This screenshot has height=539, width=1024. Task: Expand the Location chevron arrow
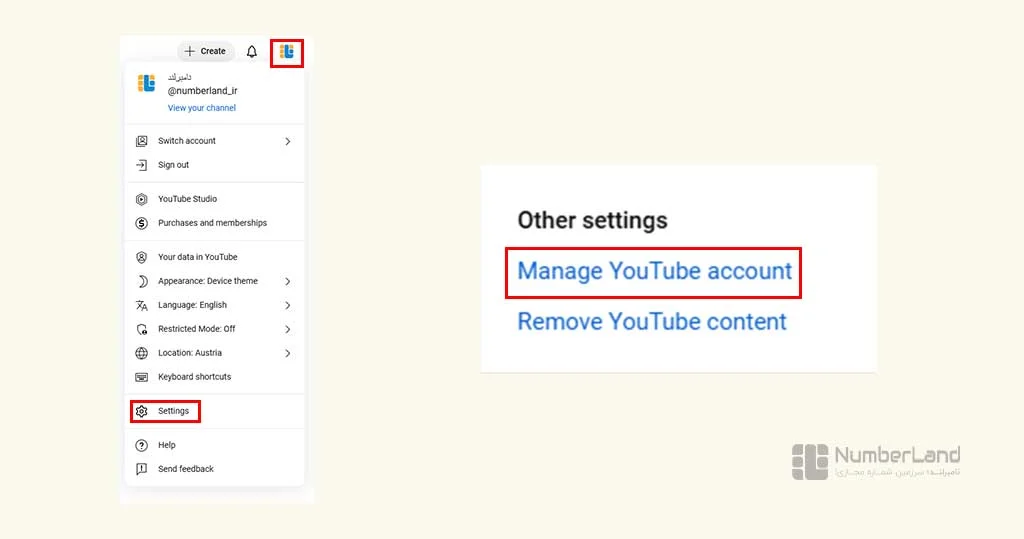287,353
